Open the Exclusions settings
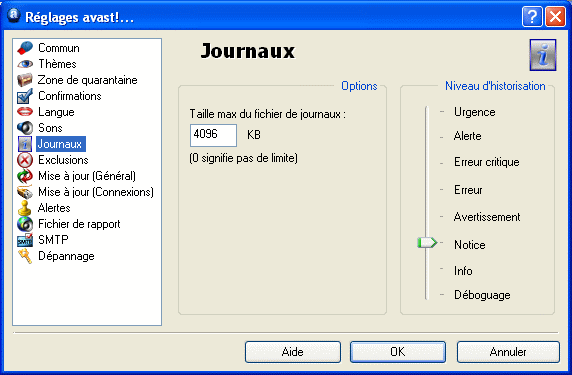Viewport: 572px width, 375px height. click(63, 160)
